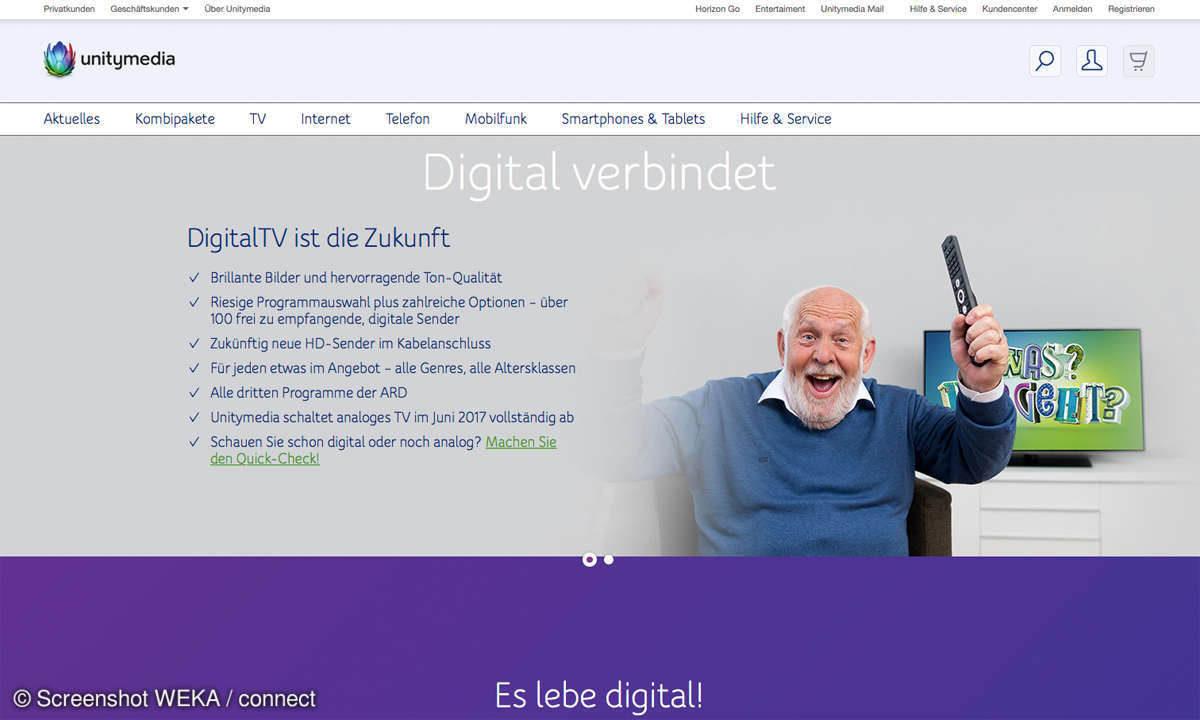
Task: Click text 'Alle dritten Programme der ARD'
Action: click(308, 393)
